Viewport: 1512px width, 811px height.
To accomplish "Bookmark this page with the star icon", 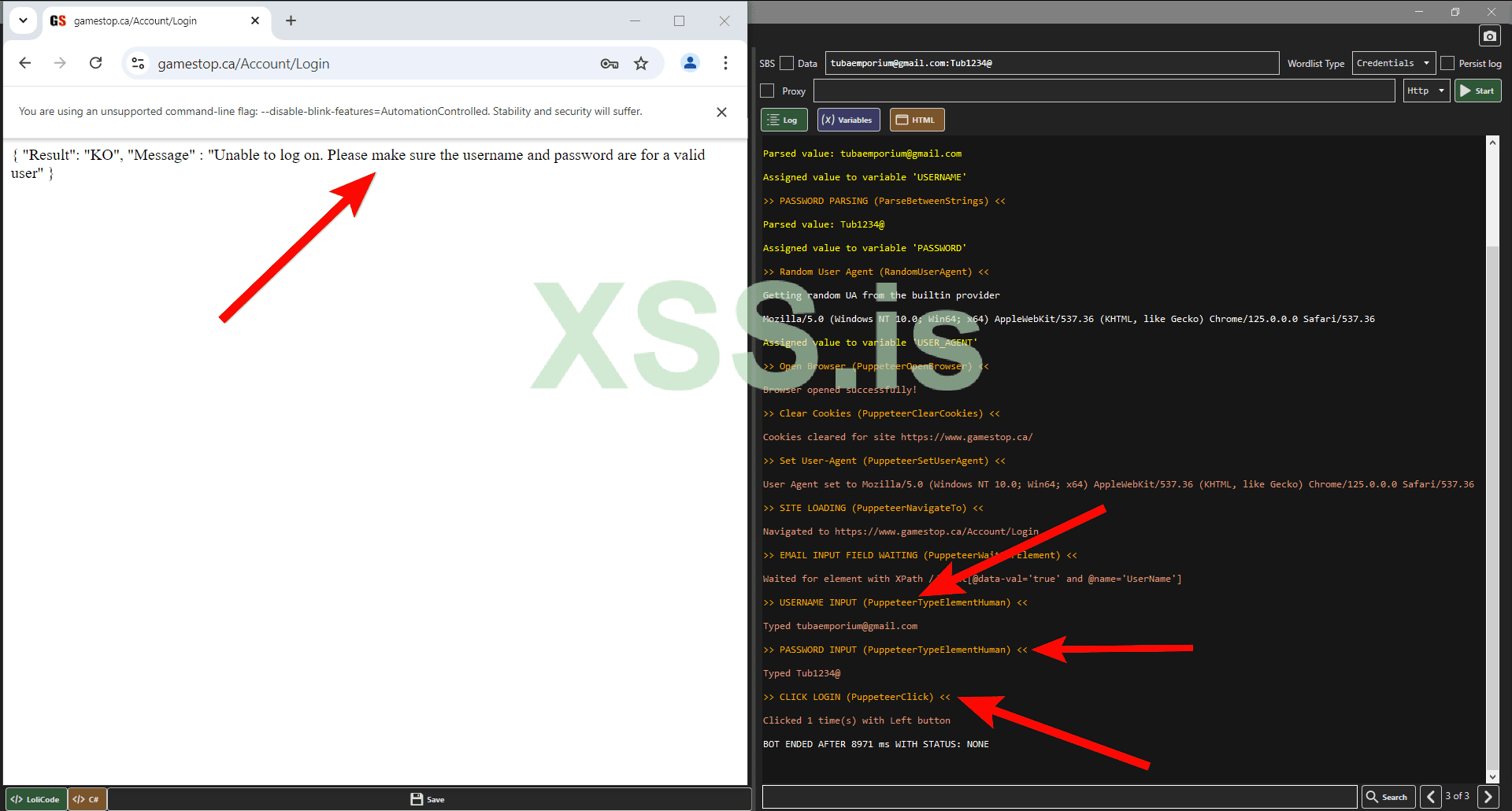I will 641,64.
